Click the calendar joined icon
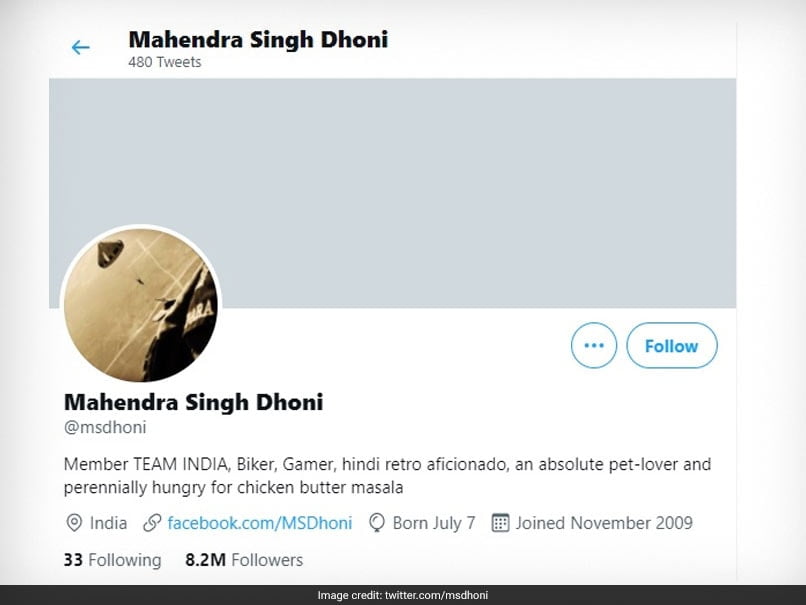The height and width of the screenshot is (605, 806). tap(501, 523)
